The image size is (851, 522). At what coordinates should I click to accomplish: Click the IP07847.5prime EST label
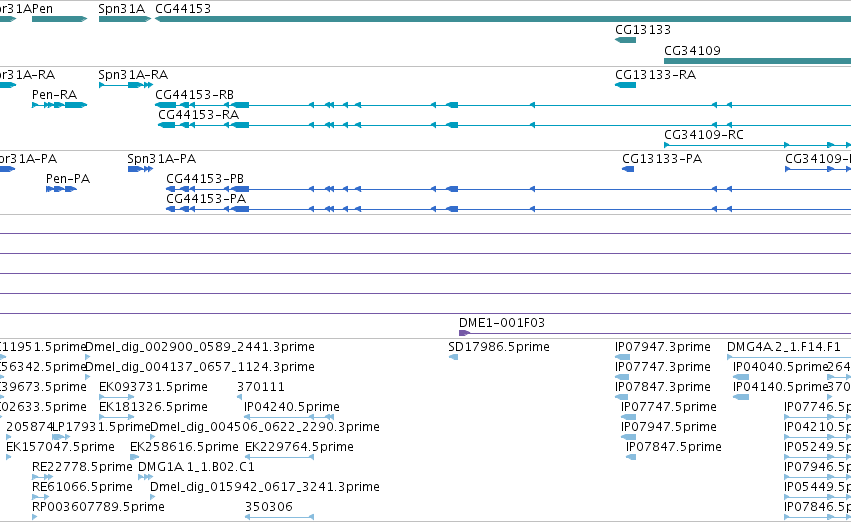click(674, 447)
